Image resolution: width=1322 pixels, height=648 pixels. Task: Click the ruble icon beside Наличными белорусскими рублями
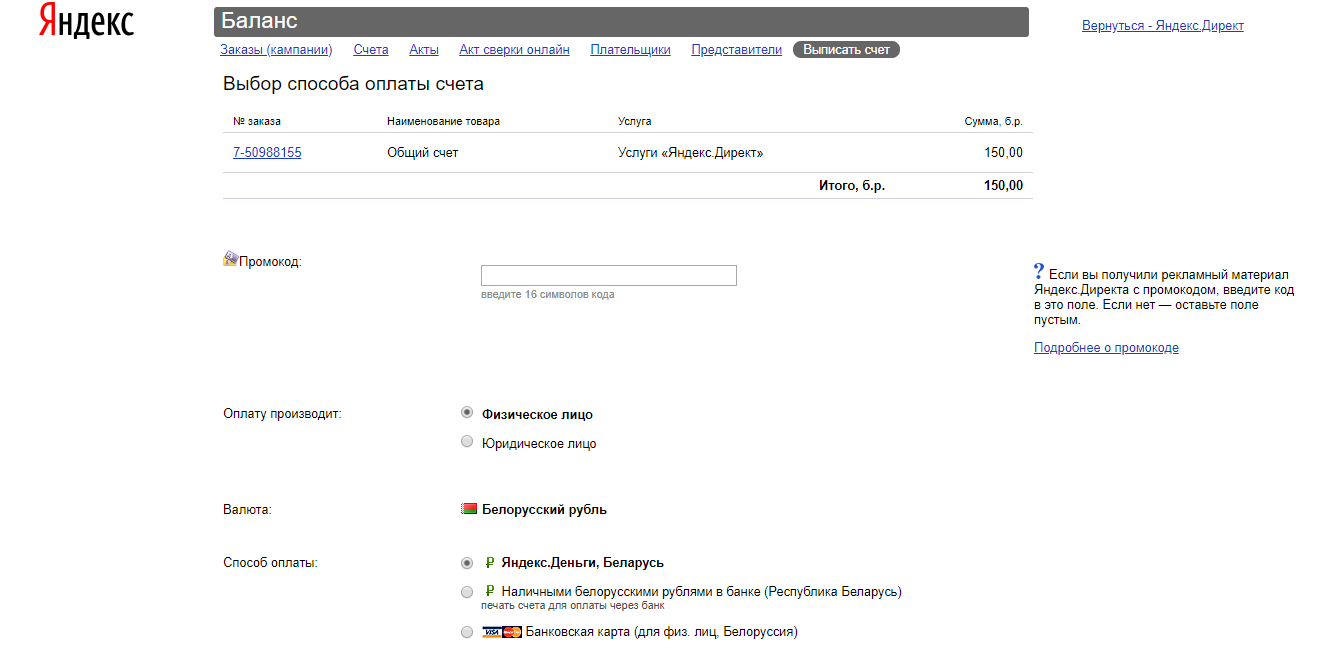(x=490, y=591)
